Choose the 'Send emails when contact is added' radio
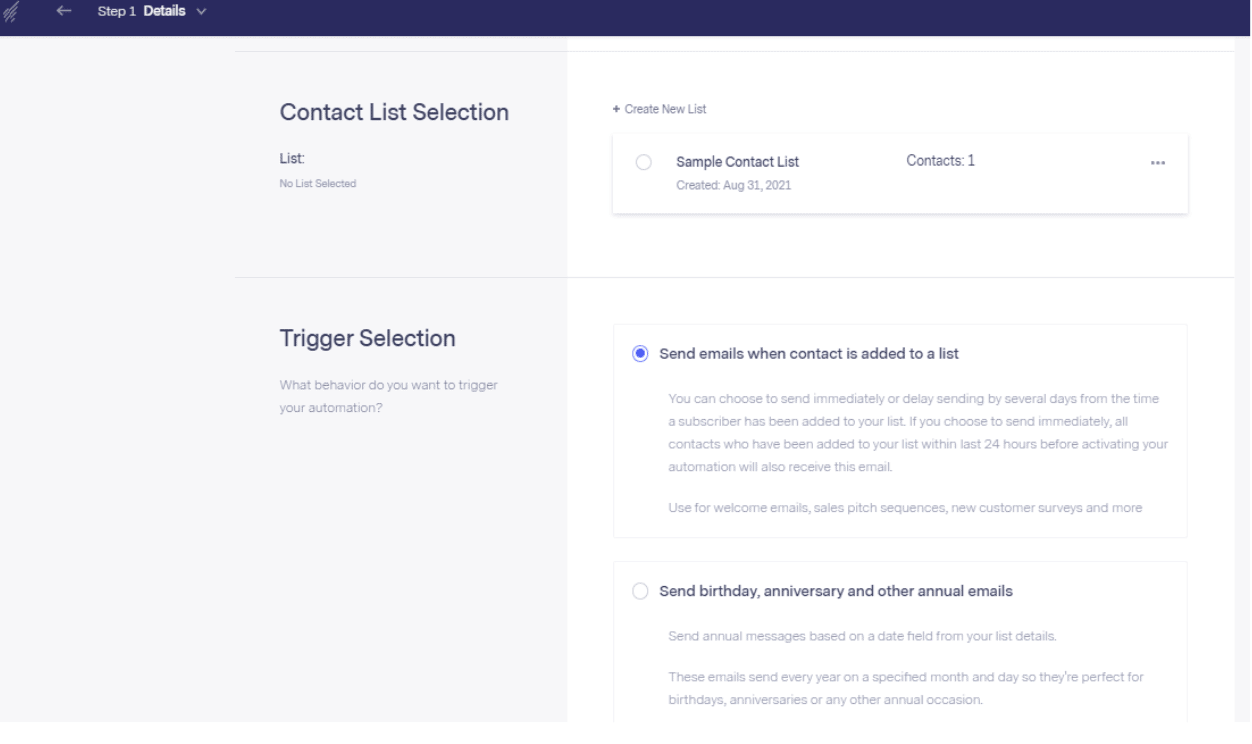The height and width of the screenshot is (744, 1252). [x=641, y=354]
